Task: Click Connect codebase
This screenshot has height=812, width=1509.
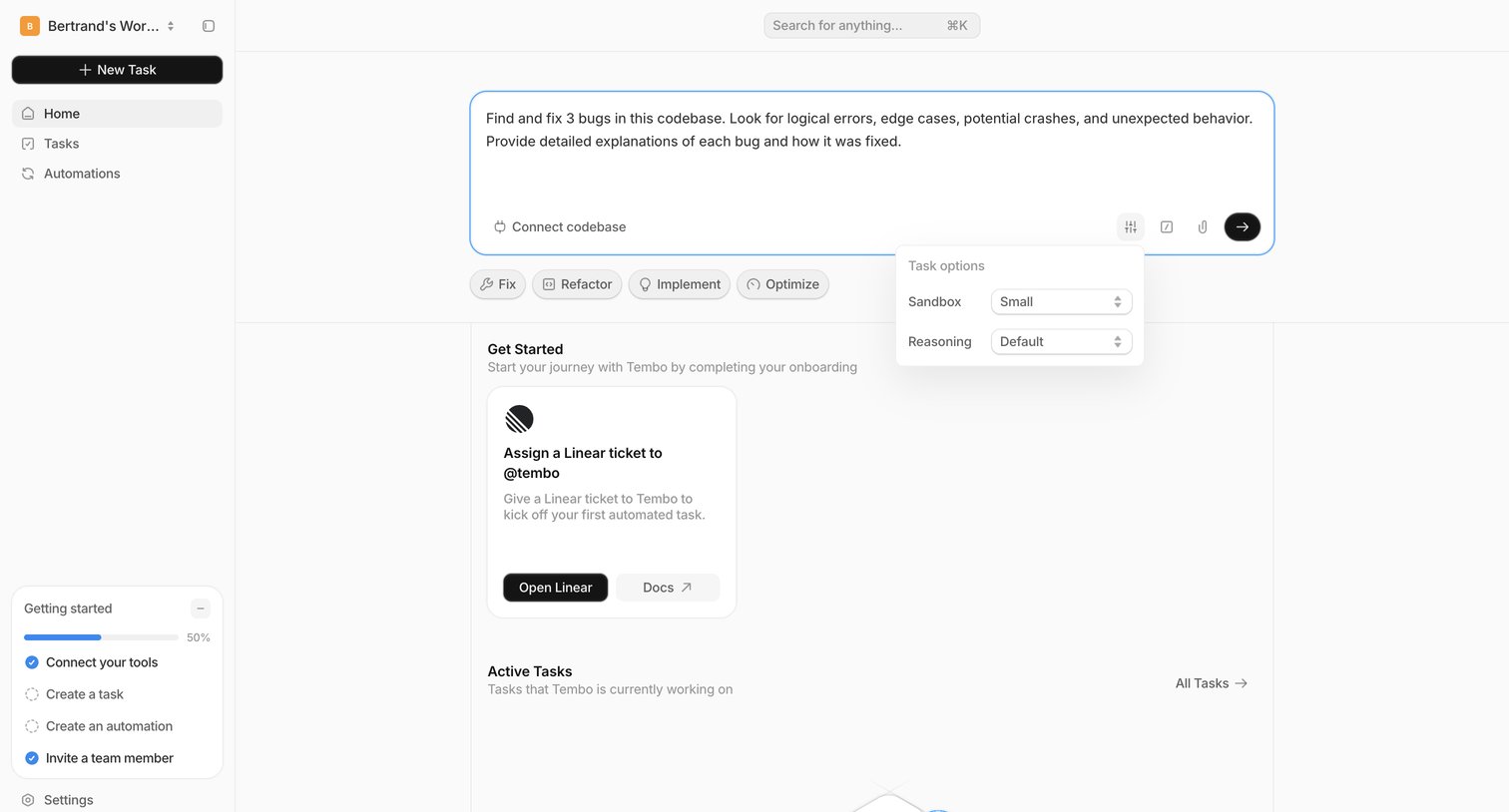Action: 560,227
